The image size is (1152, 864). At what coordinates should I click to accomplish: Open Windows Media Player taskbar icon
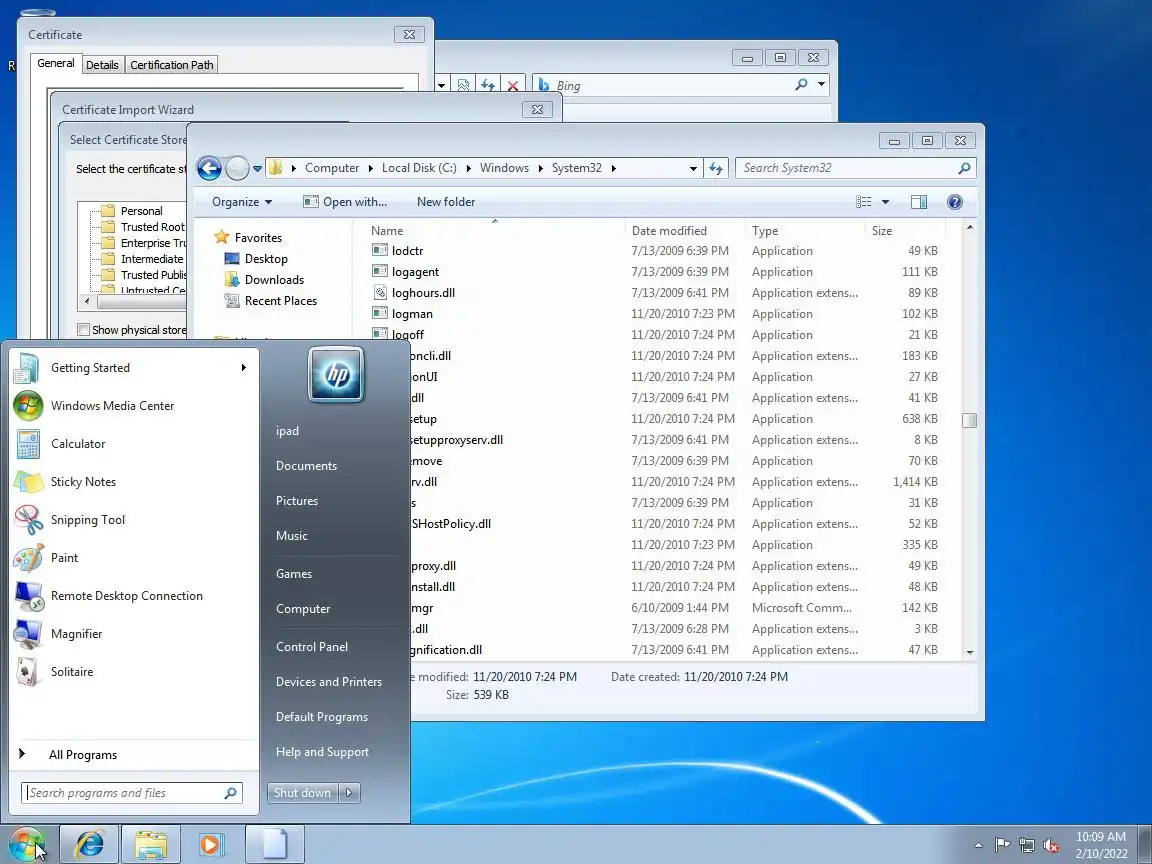(x=212, y=845)
